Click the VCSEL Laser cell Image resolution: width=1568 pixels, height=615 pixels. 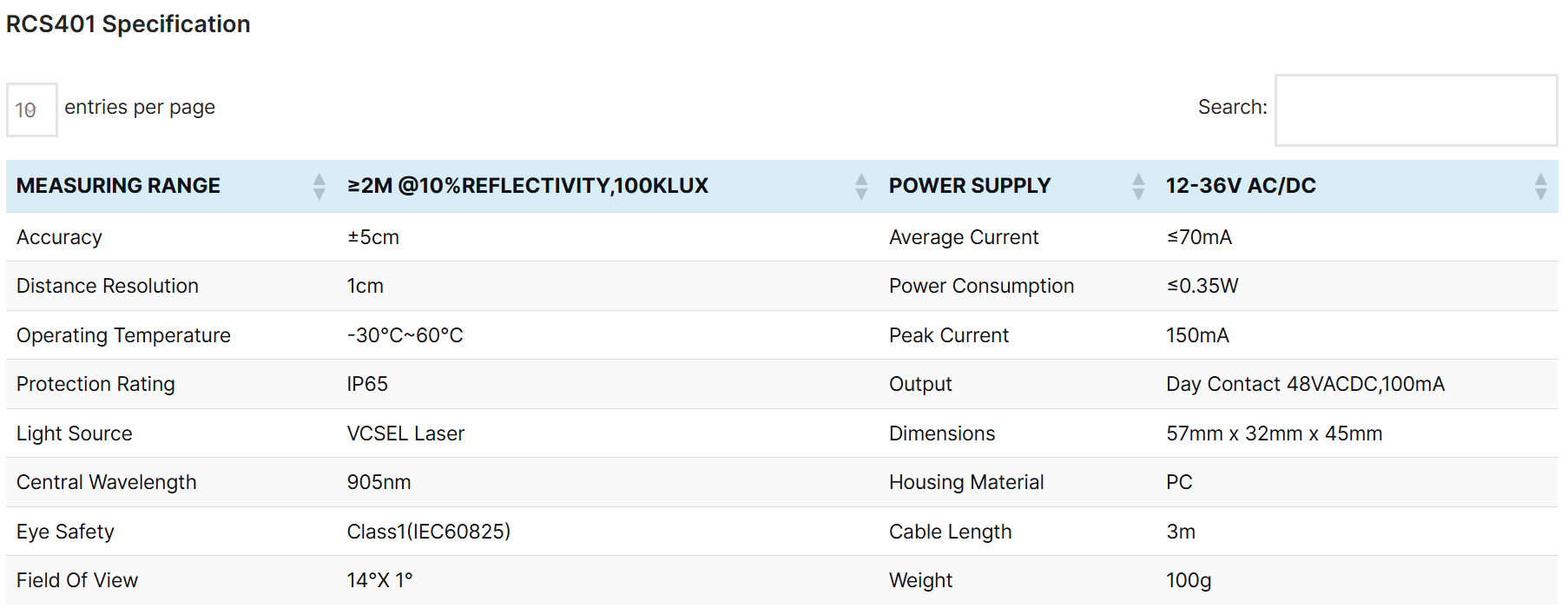pyautogui.click(x=405, y=433)
